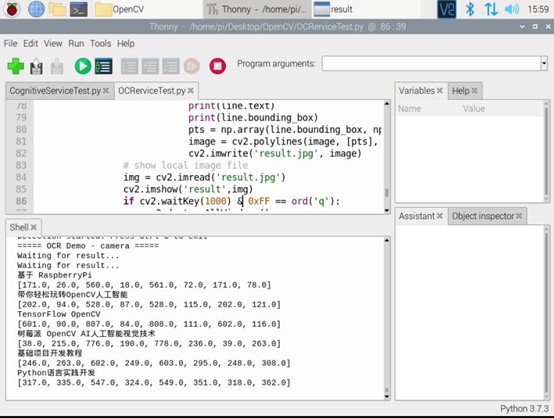Click the Assistant panel vertical scrollbar
554x418 pixels.
[x=547, y=313]
